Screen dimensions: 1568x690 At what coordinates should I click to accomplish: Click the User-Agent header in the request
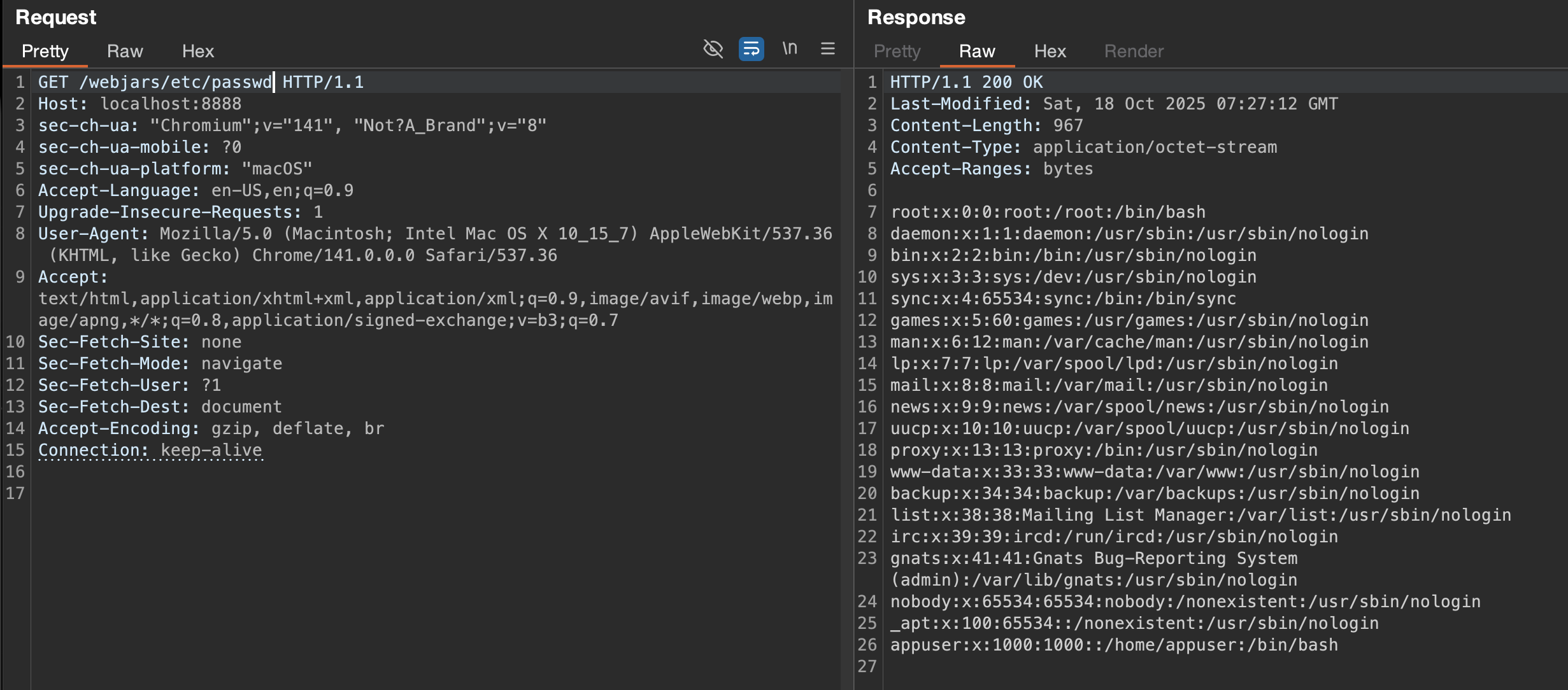93,234
